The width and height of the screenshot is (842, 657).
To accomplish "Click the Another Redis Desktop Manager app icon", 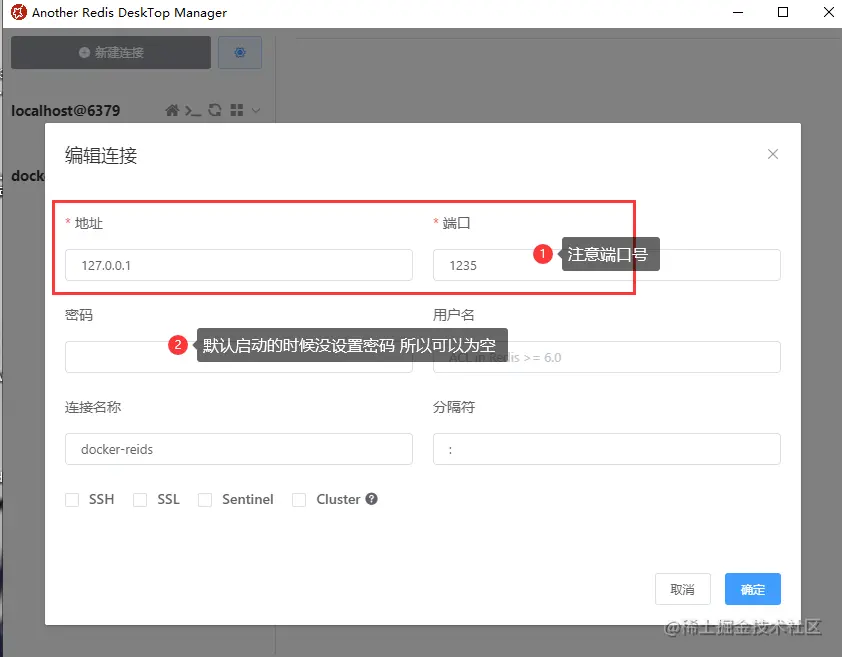I will click(18, 12).
